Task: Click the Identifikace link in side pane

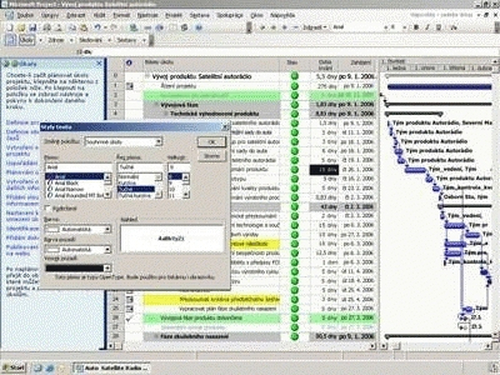Action: pyautogui.click(x=22, y=229)
